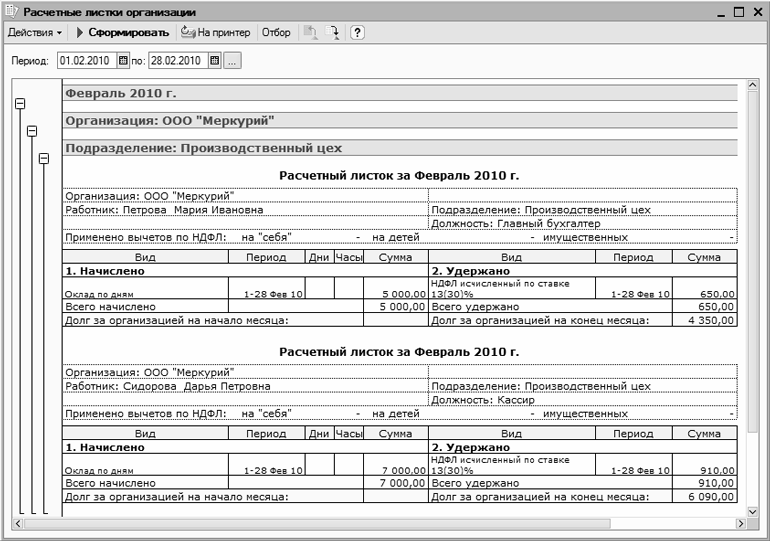Click the vertical scrollbar up arrow

[753, 87]
